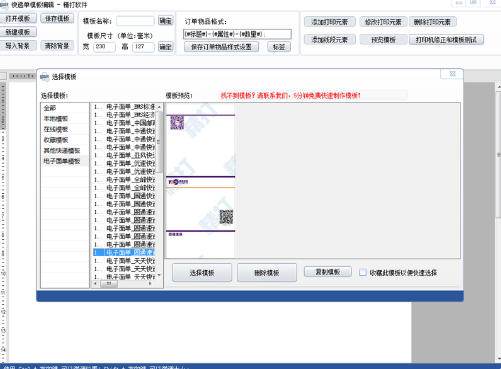Click the 导入背景 button

[18, 46]
